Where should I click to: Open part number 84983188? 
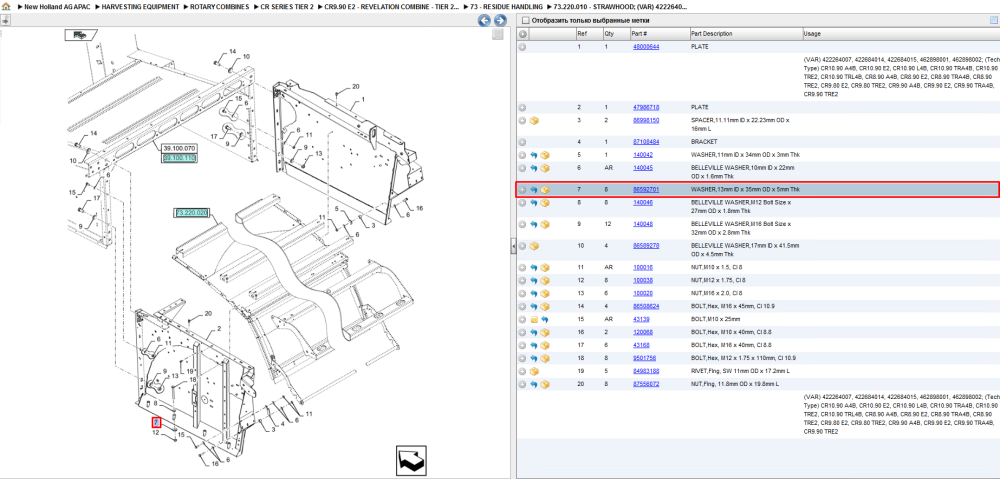coord(645,371)
